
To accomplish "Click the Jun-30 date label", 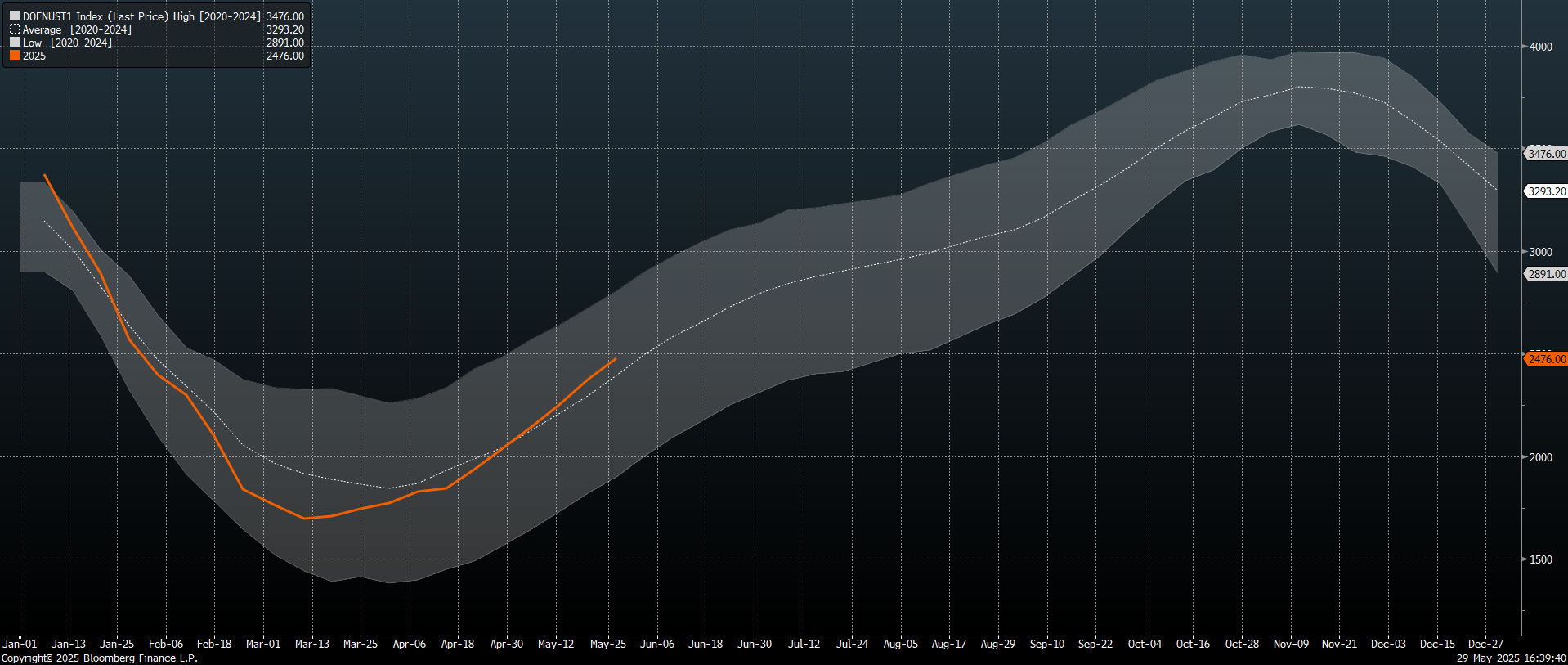I will pos(755,644).
